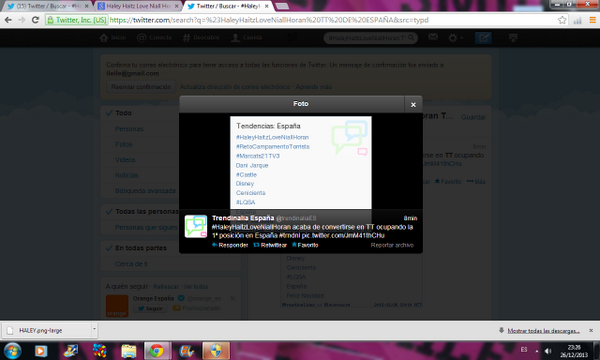Show hidden system tray icons arrow

537,351
